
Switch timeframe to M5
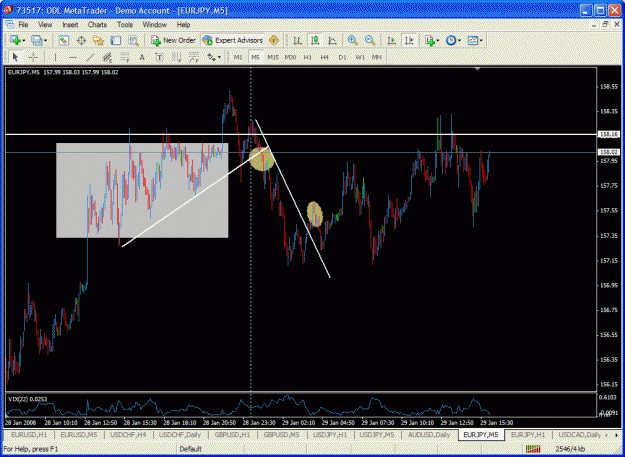(x=256, y=57)
